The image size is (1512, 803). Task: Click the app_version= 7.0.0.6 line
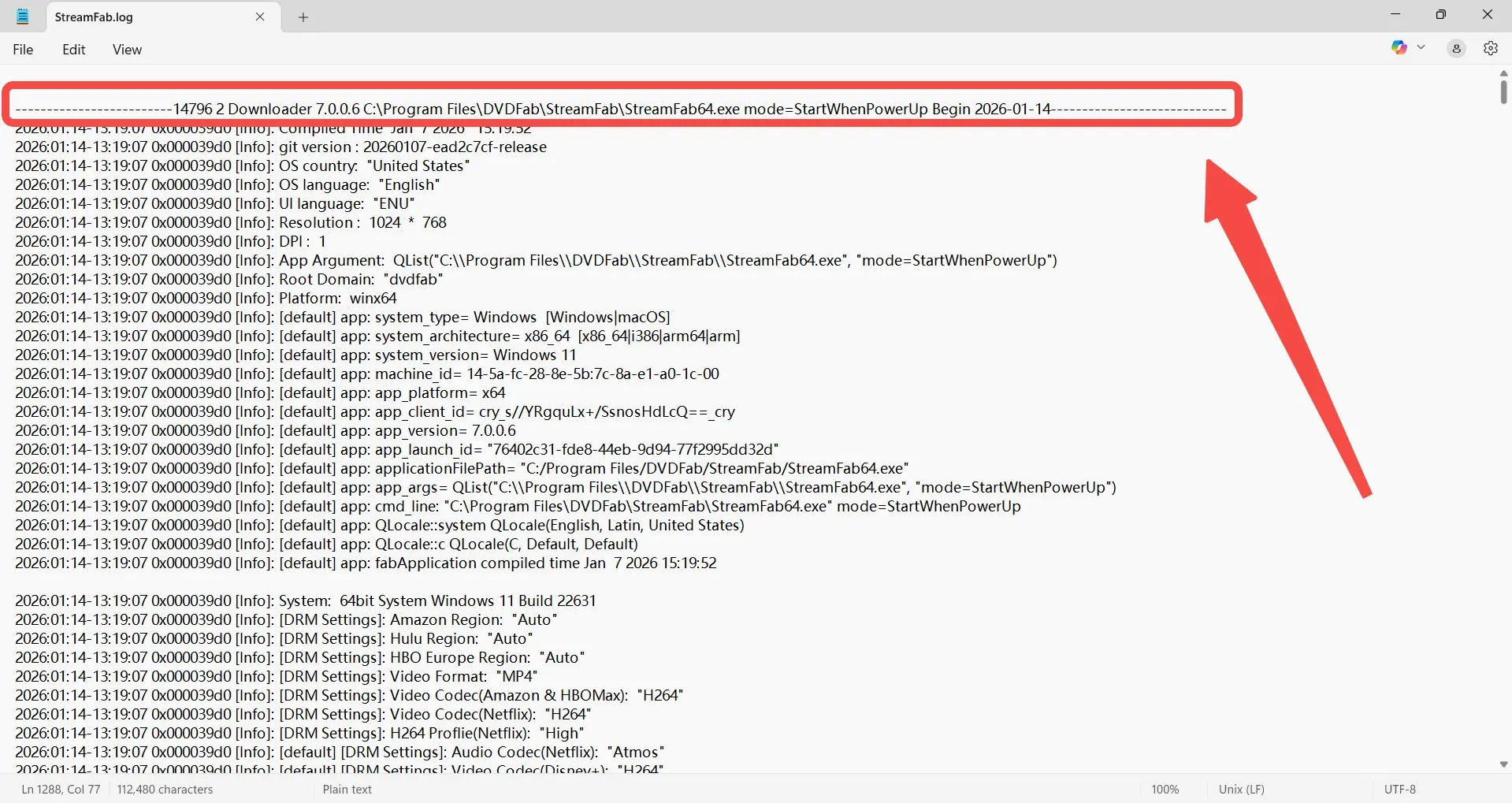click(x=266, y=431)
